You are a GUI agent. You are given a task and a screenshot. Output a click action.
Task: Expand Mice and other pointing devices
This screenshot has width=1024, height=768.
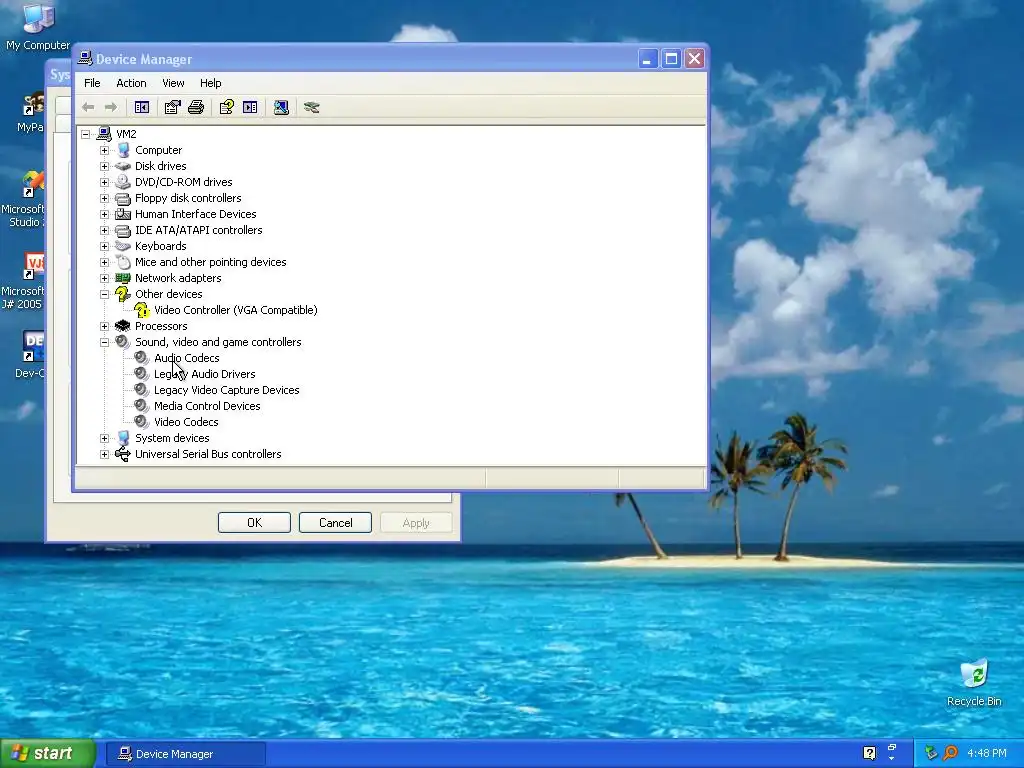(x=104, y=262)
